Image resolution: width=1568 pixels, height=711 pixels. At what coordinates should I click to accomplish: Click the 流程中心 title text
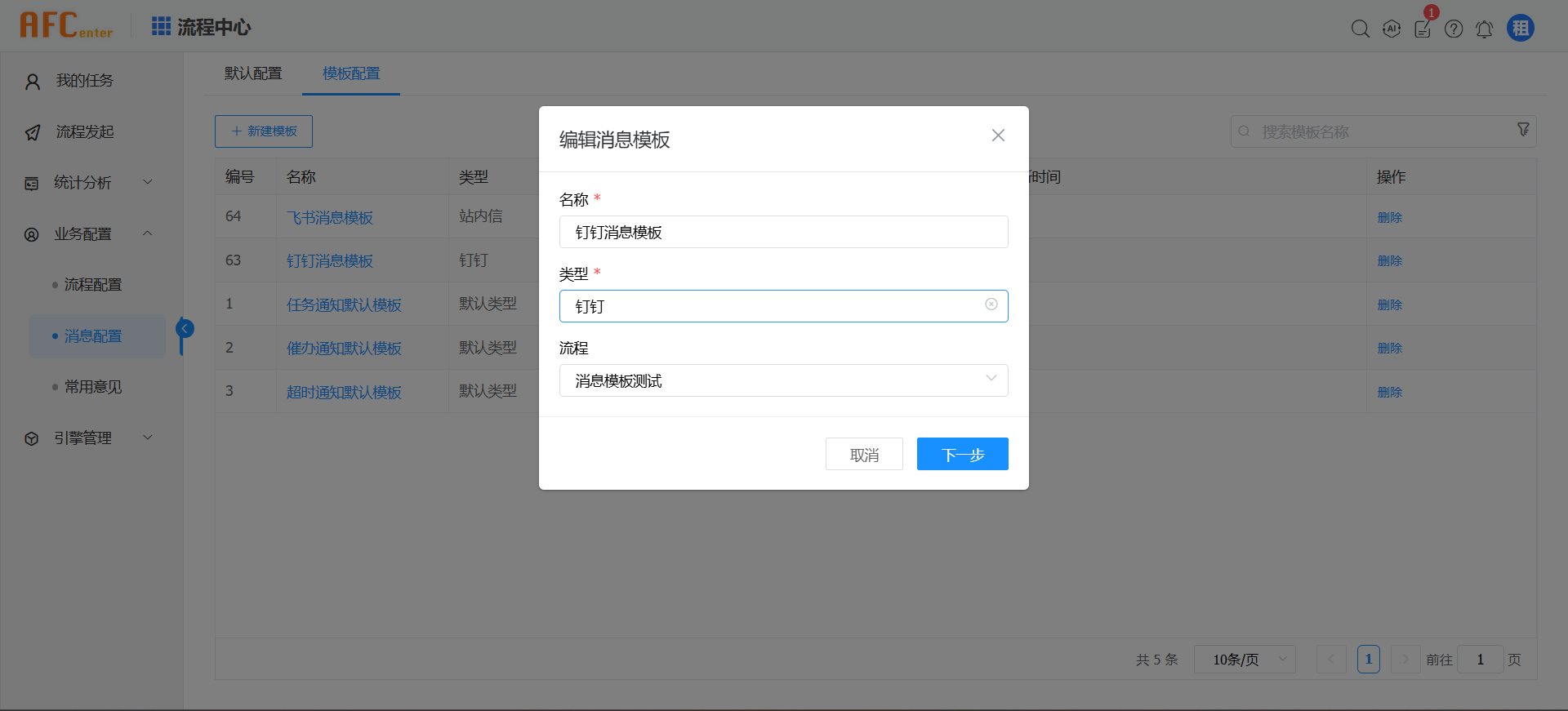pyautogui.click(x=214, y=27)
